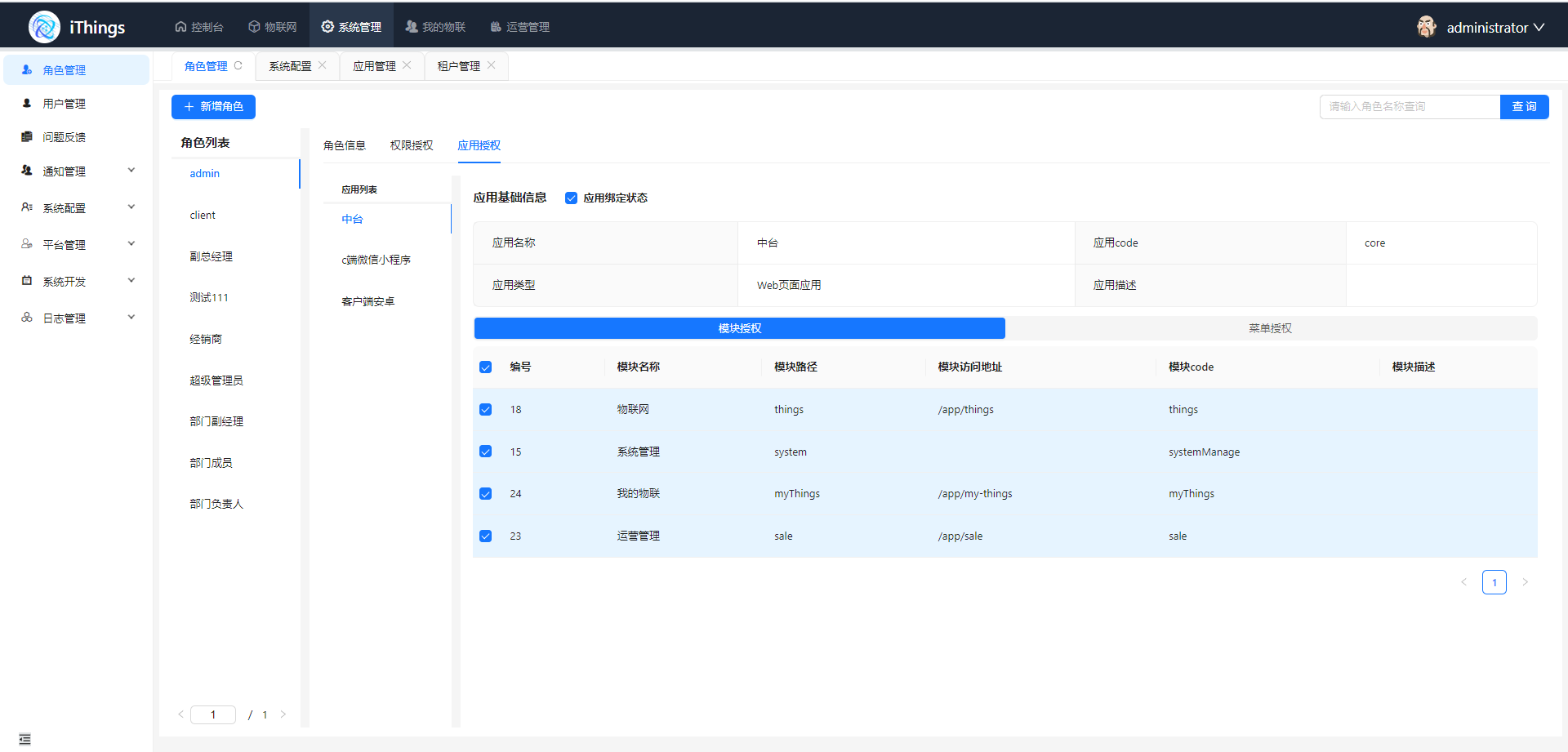Click the 新增角色 button
The image size is (1568, 752).
[213, 107]
